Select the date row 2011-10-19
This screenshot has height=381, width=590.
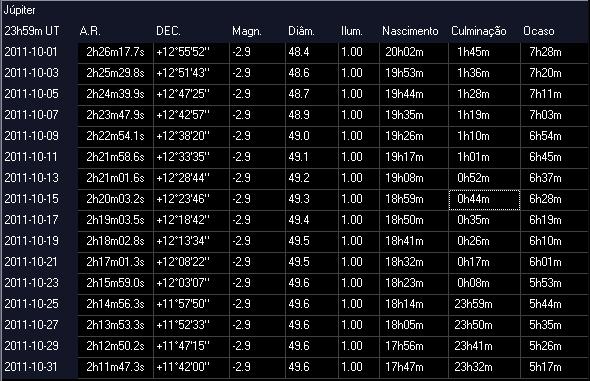coord(32,241)
